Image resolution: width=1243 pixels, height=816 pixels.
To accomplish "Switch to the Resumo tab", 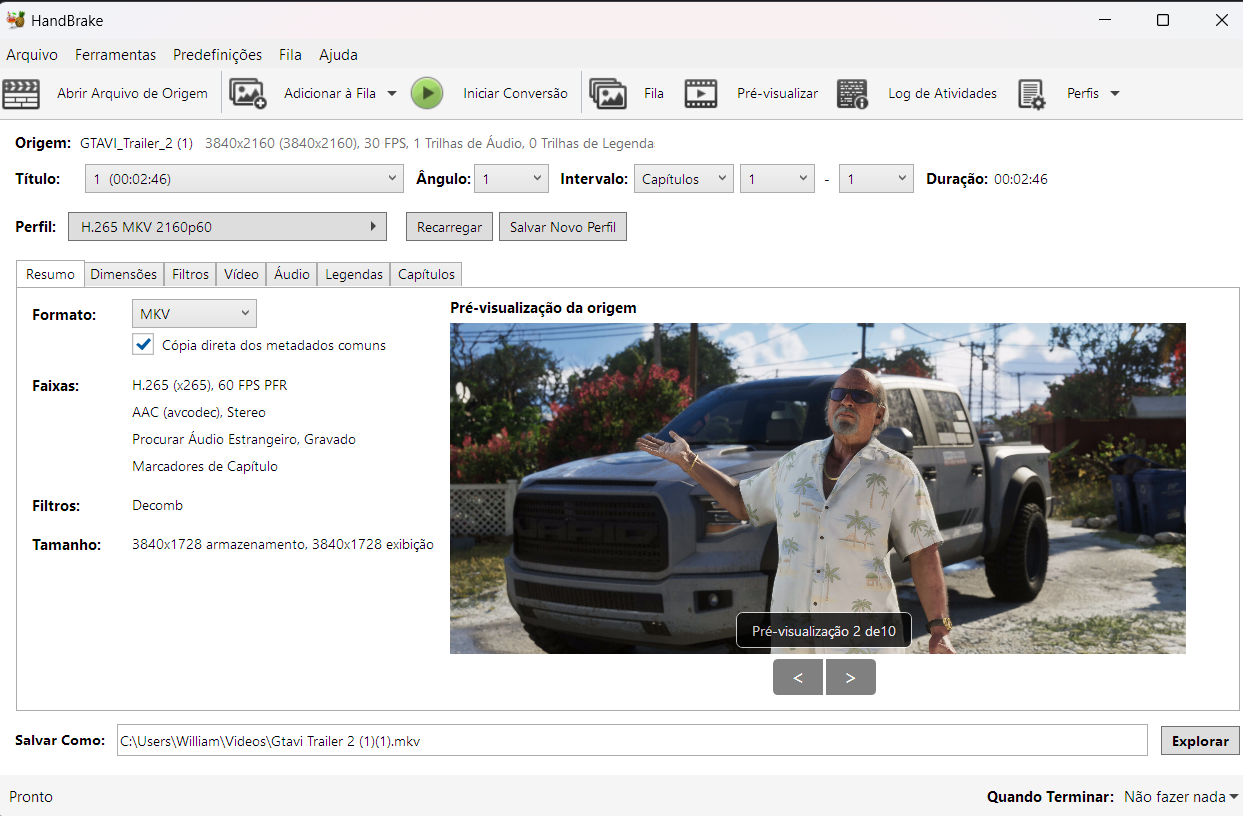I will pyautogui.click(x=50, y=274).
